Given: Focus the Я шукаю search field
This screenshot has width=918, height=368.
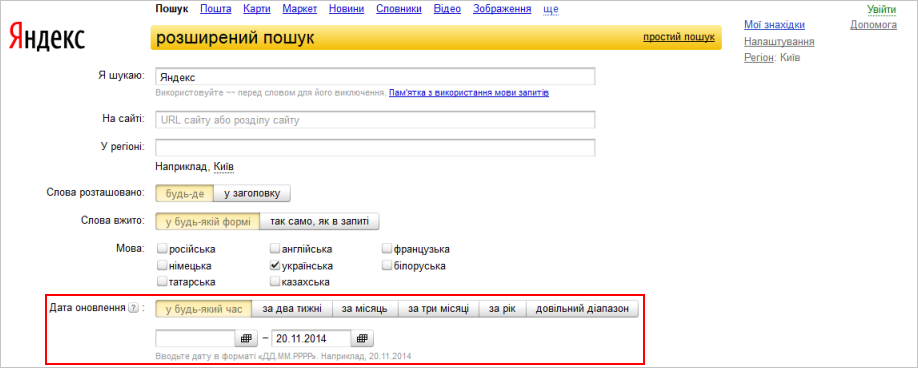Looking at the screenshot, I should (375, 77).
